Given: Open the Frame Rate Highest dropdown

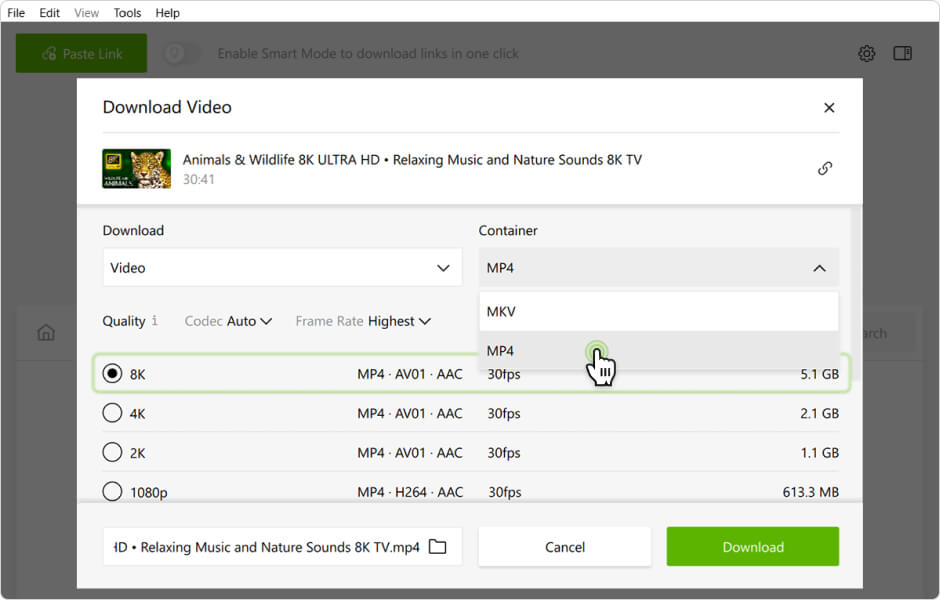Looking at the screenshot, I should pyautogui.click(x=363, y=321).
